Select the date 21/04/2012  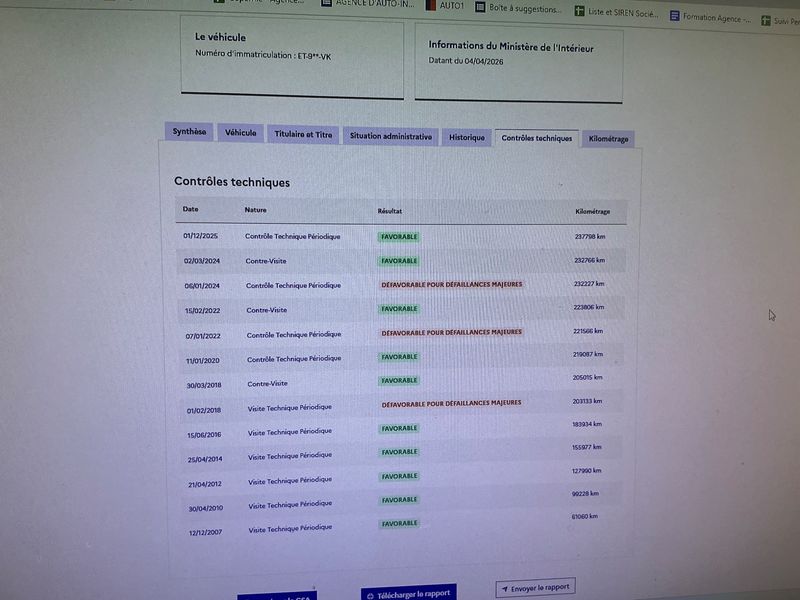[x=205, y=484]
